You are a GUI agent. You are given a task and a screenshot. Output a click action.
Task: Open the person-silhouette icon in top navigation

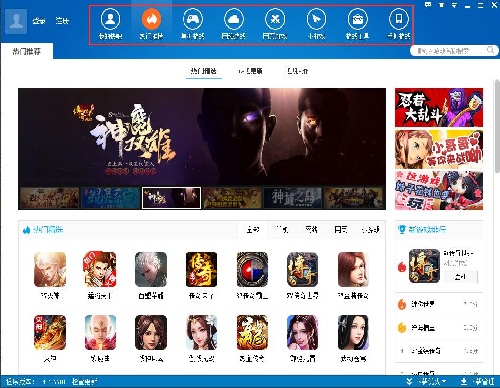(110, 19)
